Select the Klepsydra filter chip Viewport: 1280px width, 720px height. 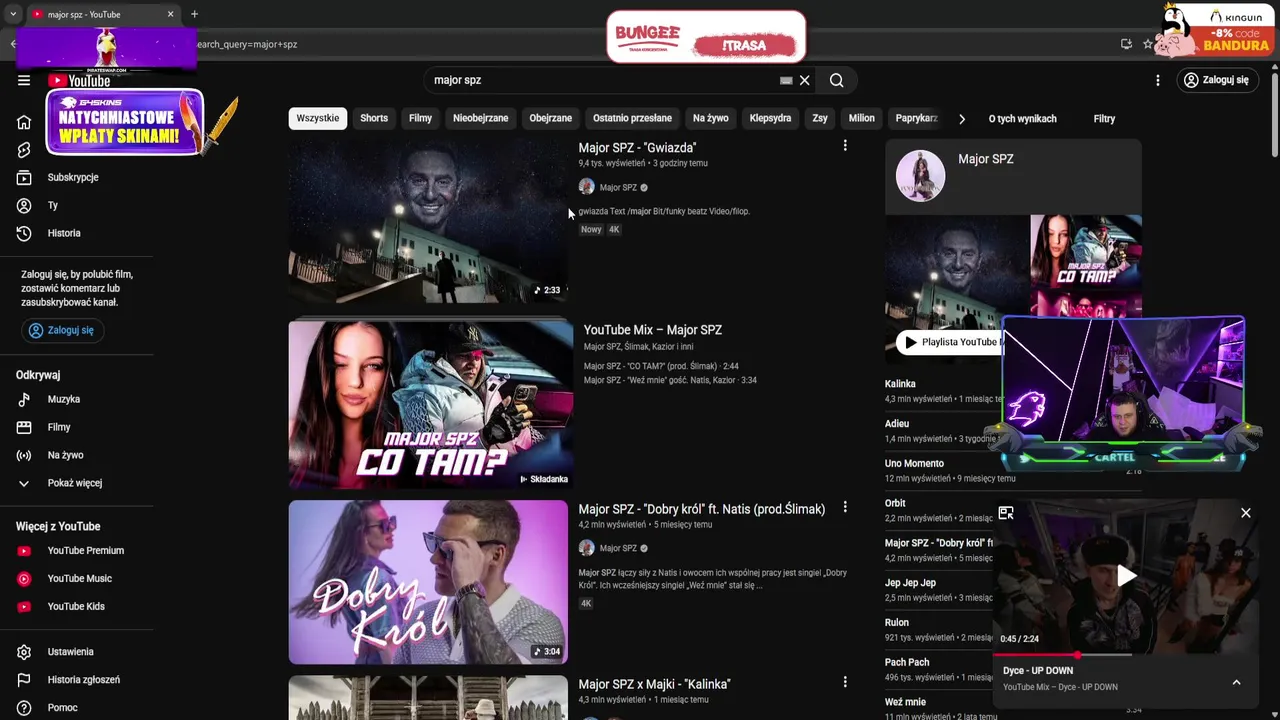point(770,118)
